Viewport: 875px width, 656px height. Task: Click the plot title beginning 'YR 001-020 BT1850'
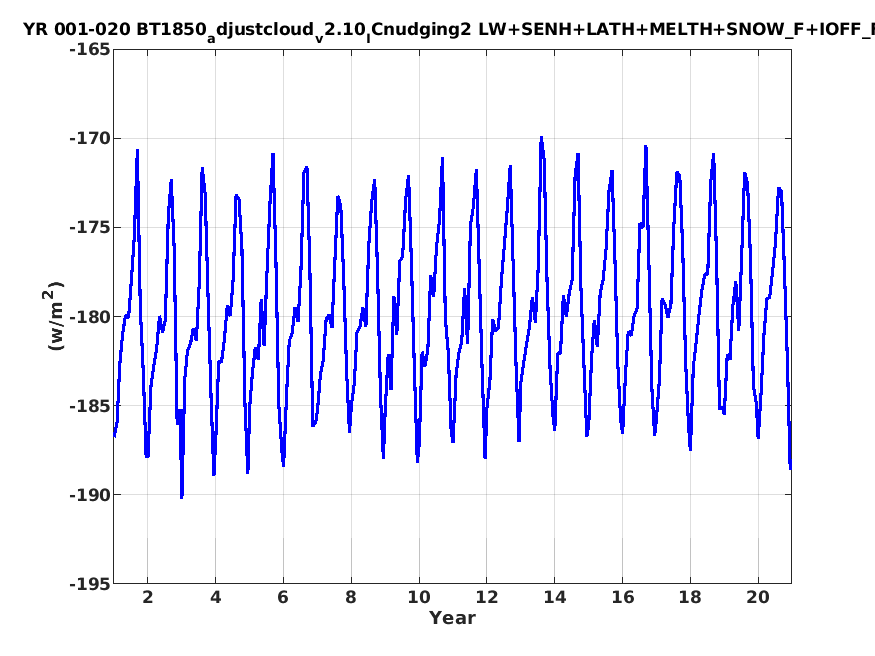point(449,30)
